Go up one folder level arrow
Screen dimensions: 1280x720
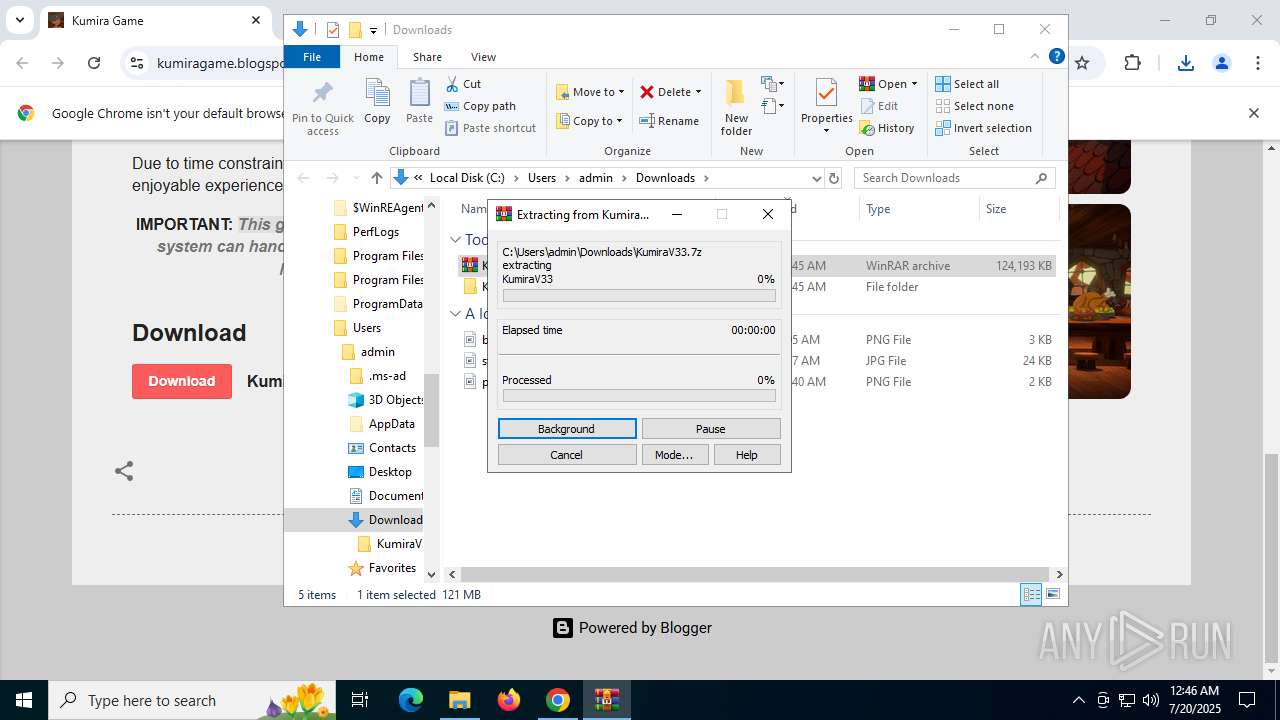376,178
